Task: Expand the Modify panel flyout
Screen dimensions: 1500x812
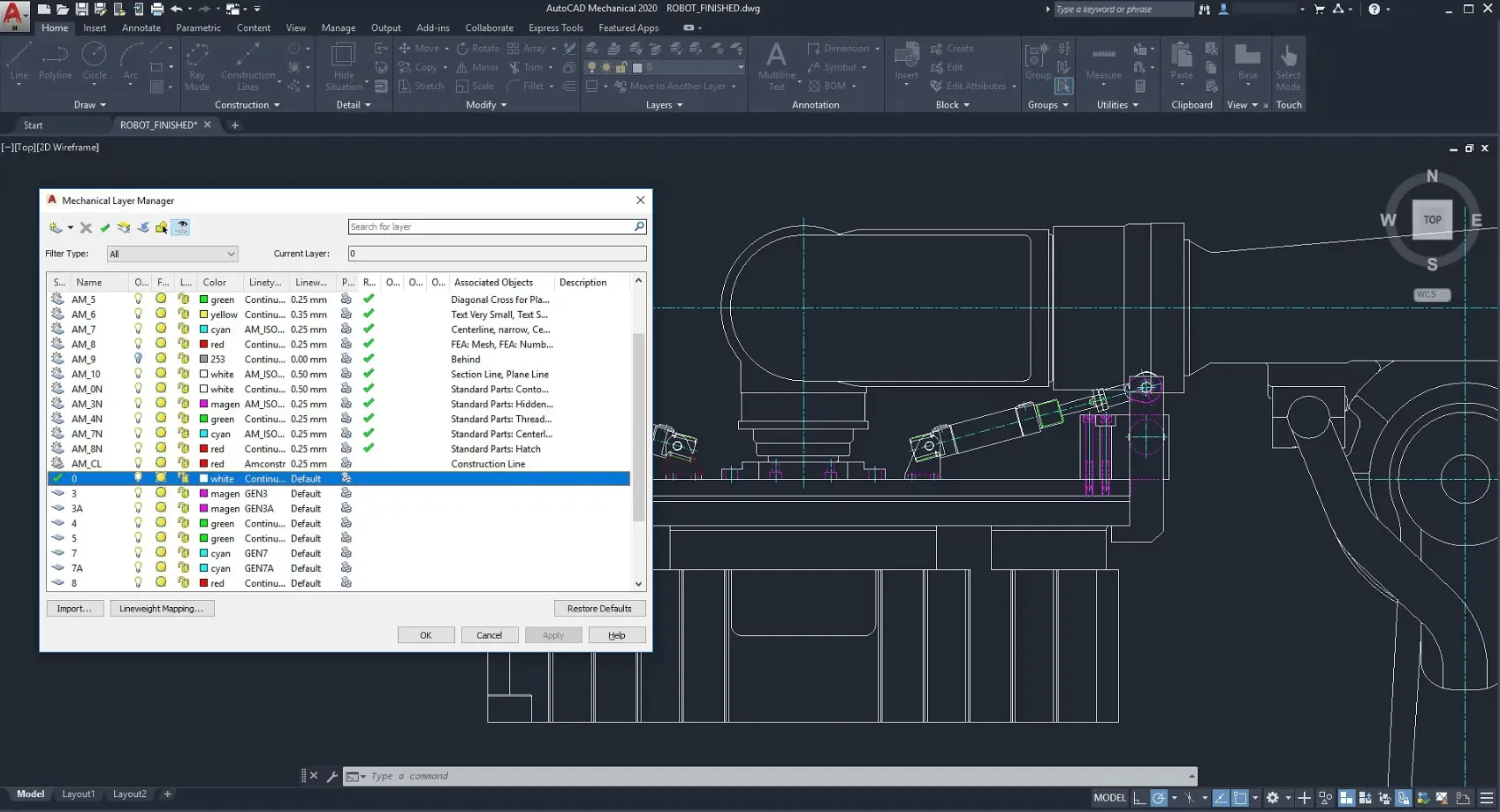Action: [485, 104]
